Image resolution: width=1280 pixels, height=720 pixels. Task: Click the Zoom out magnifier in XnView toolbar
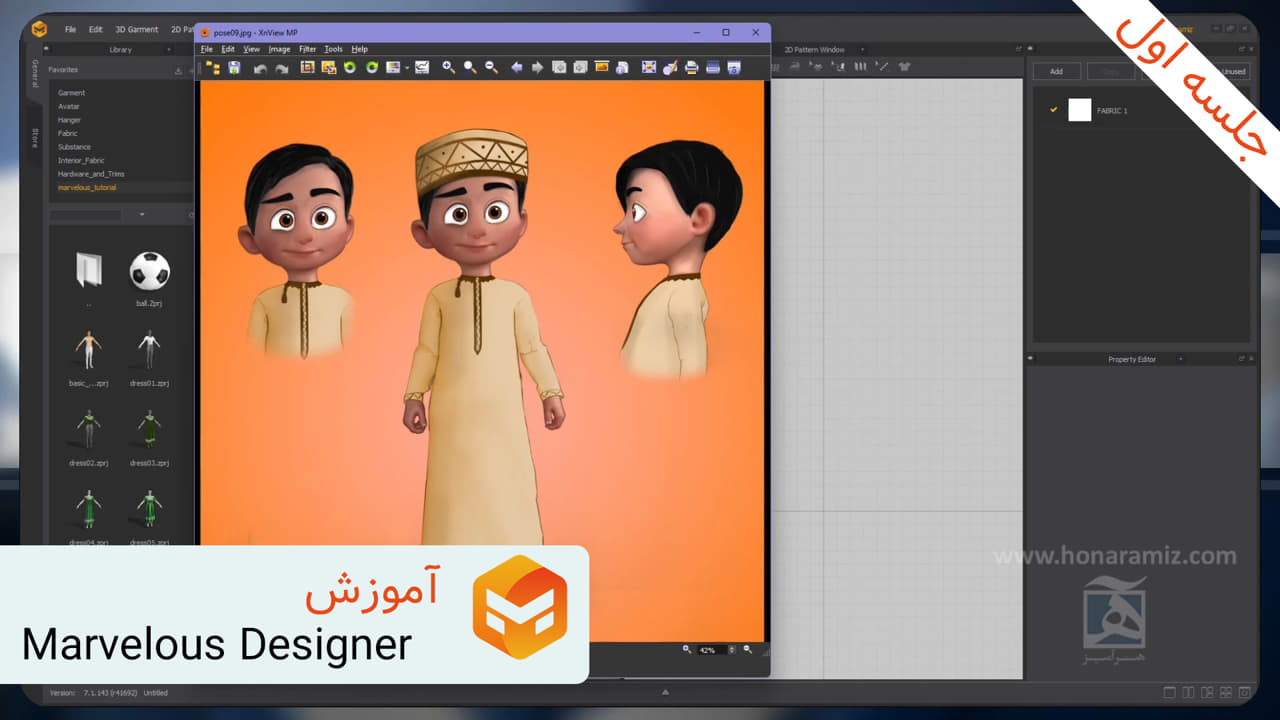coord(491,67)
